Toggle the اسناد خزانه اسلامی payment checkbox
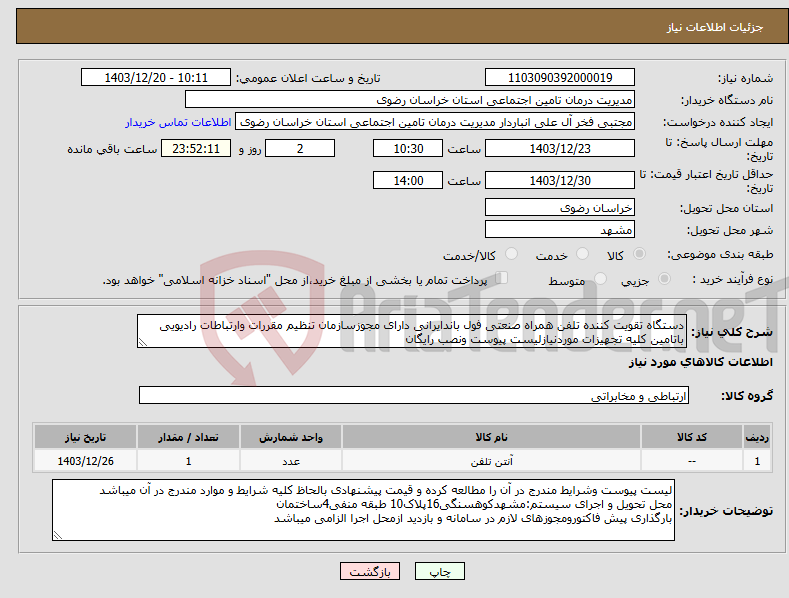This screenshot has height=598, width=789. (501, 278)
